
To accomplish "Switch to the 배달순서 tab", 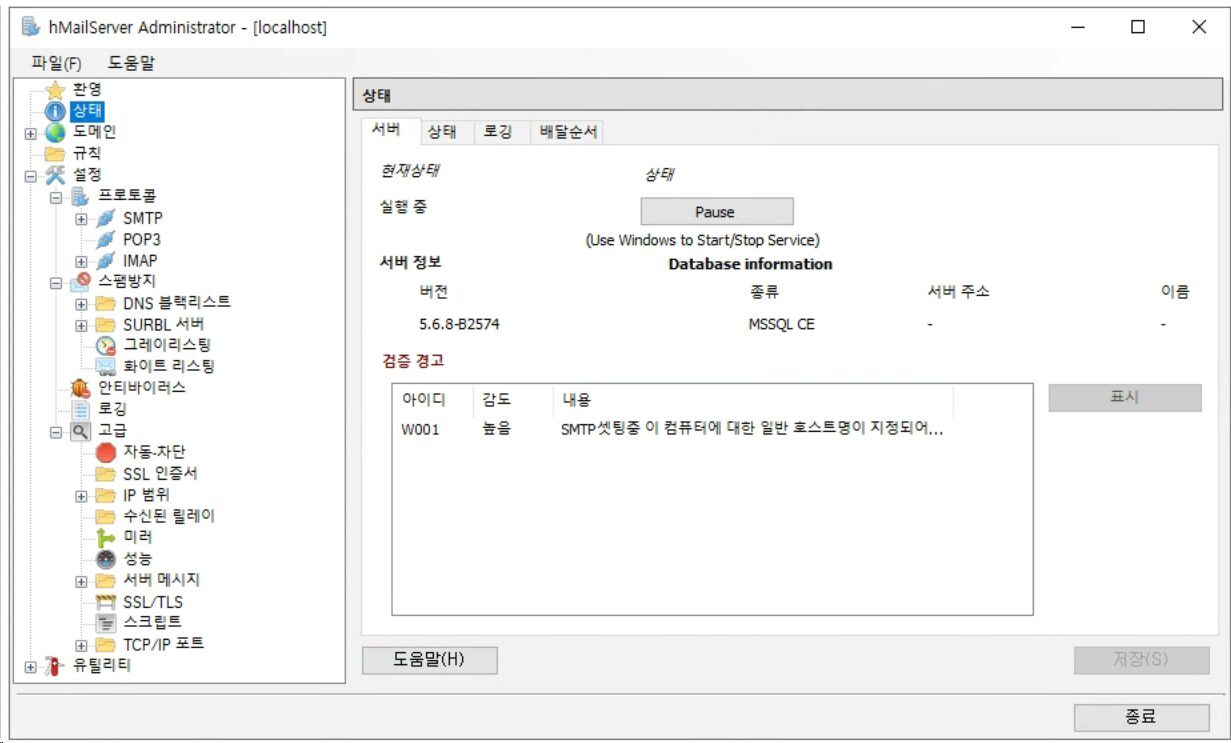I will tap(568, 131).
